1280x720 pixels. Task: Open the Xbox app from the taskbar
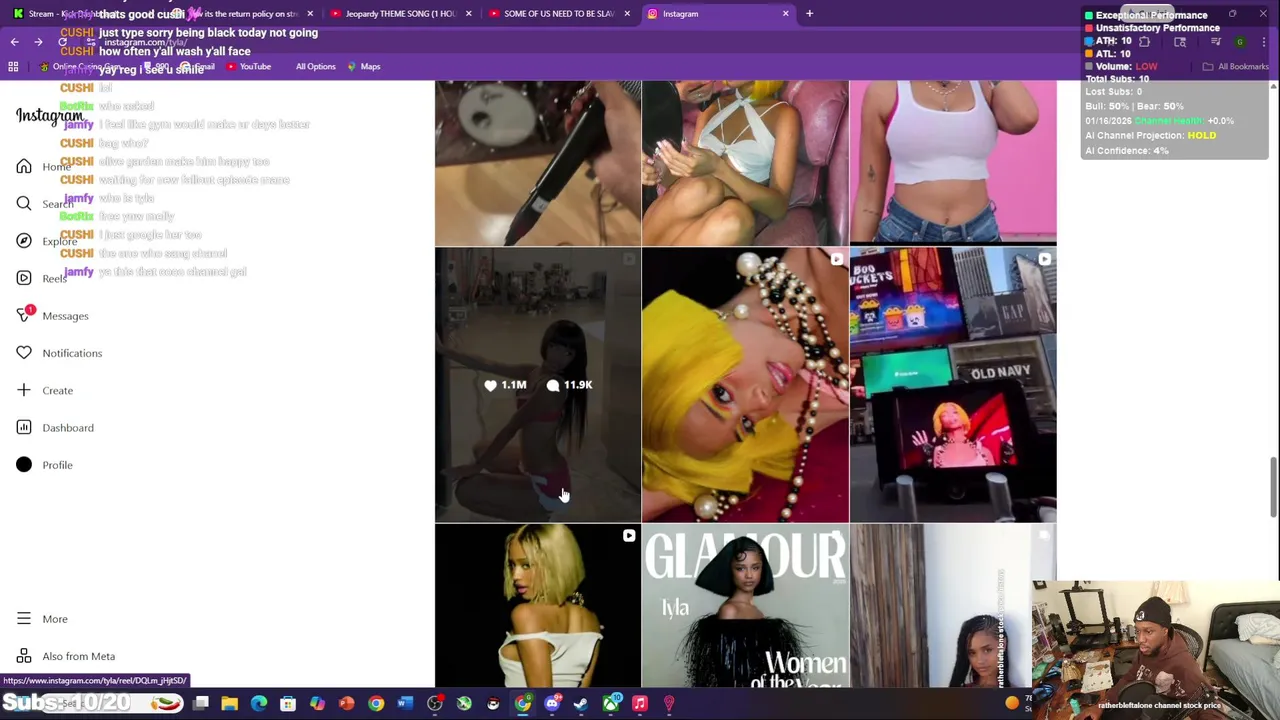pyautogui.click(x=610, y=704)
